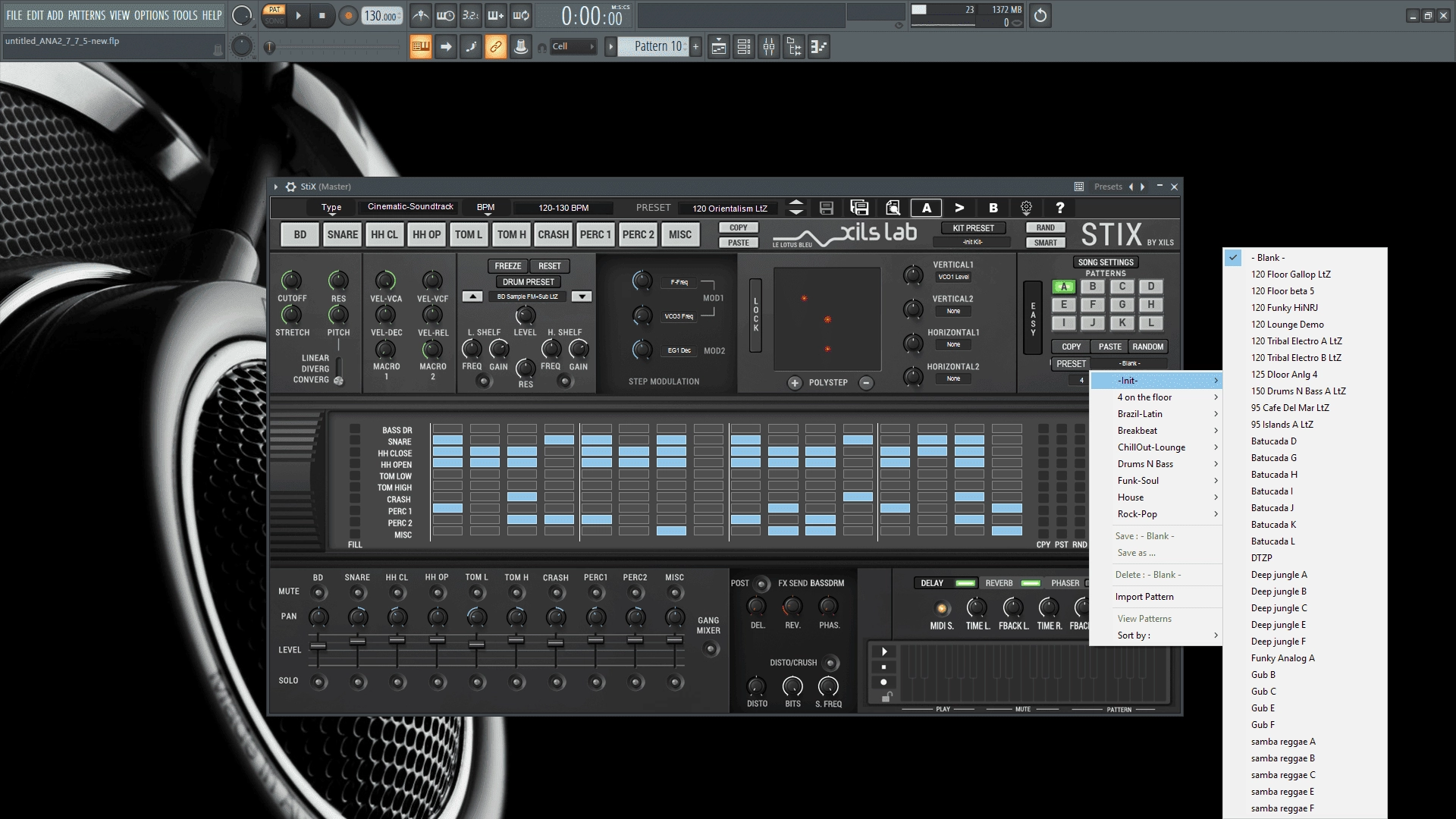Copy A to B with the arrow button
The height and width of the screenshot is (819, 1456).
959,208
